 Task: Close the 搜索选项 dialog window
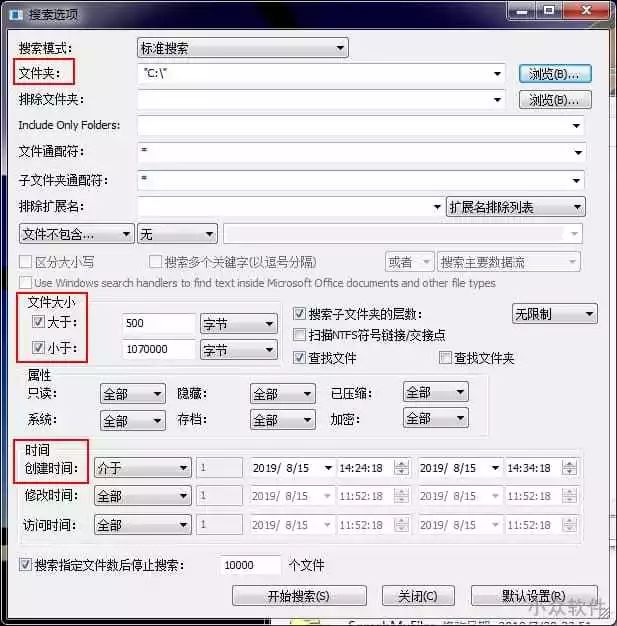coord(586,11)
